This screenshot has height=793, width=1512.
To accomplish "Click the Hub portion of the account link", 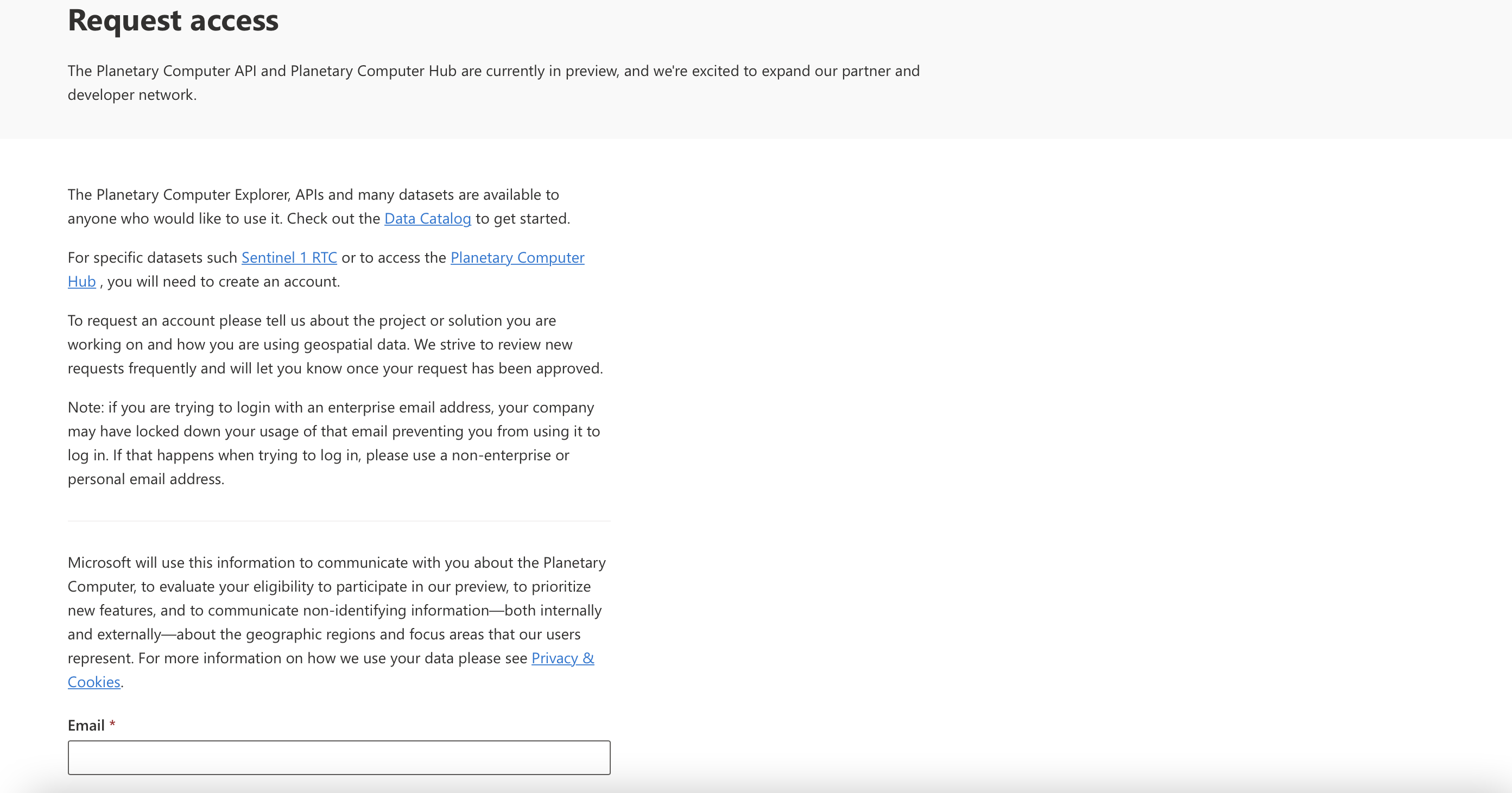I will [x=81, y=281].
